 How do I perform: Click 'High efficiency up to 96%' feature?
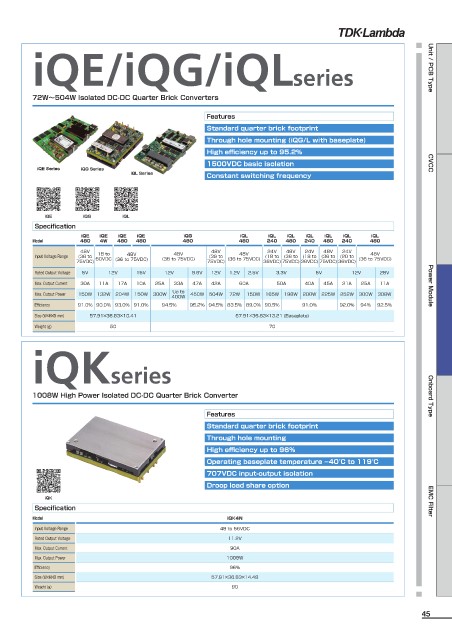(x=299, y=449)
